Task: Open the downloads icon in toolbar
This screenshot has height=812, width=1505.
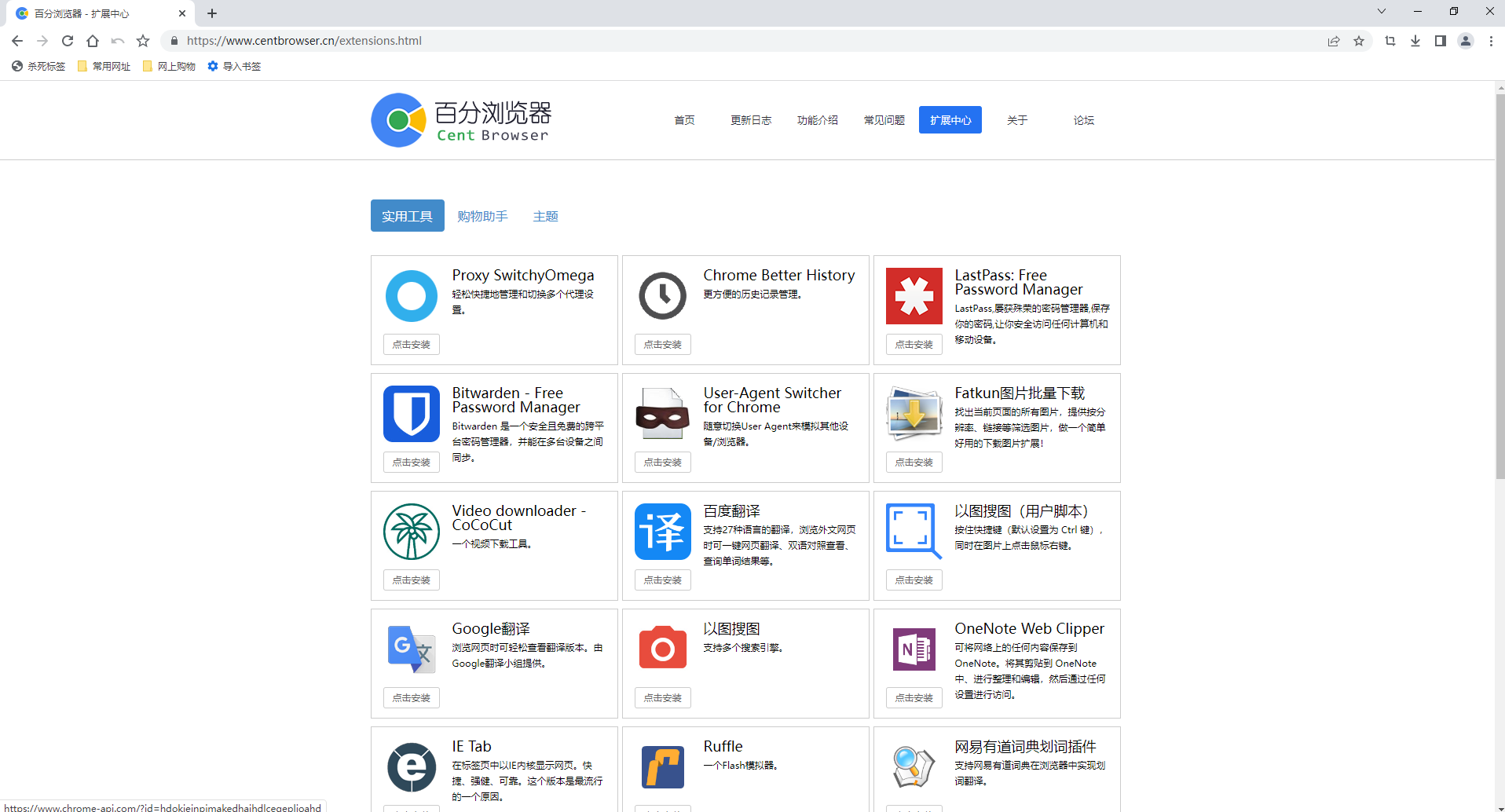Action: (x=1415, y=41)
